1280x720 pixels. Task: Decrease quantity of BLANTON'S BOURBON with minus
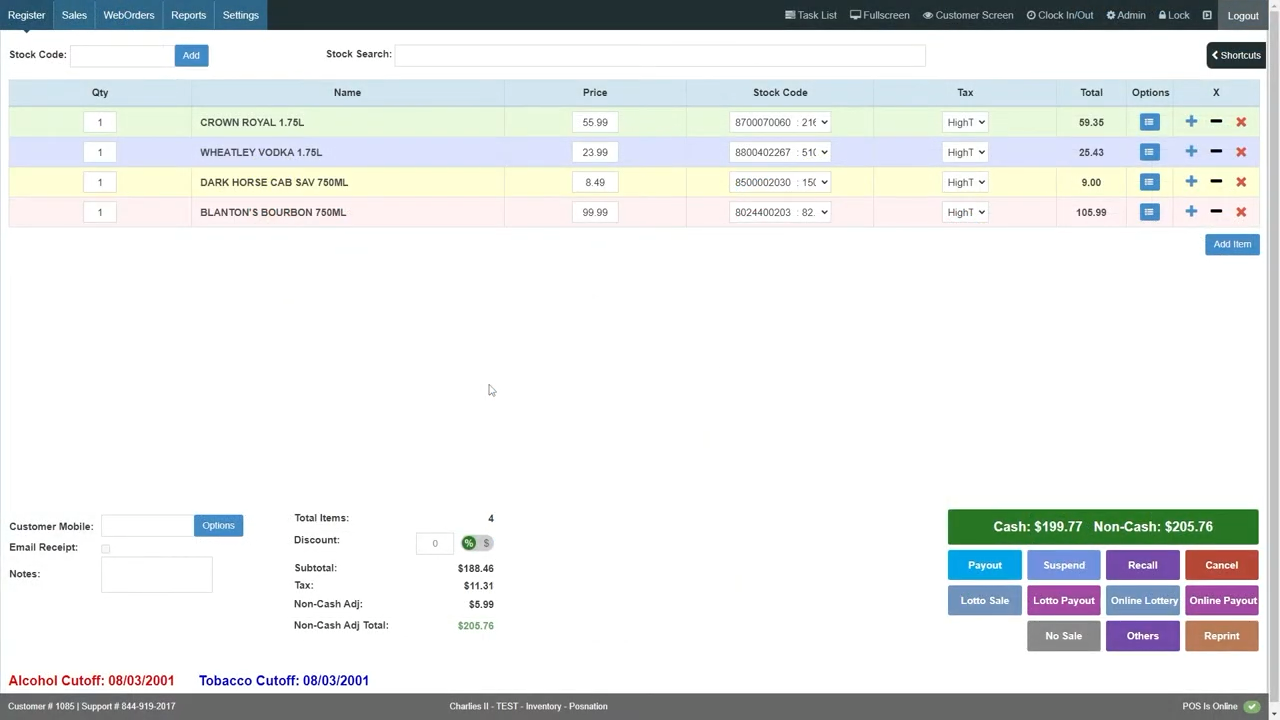[x=1216, y=212]
